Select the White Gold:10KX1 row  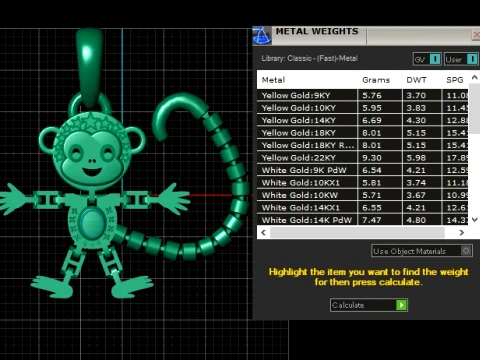(x=363, y=183)
